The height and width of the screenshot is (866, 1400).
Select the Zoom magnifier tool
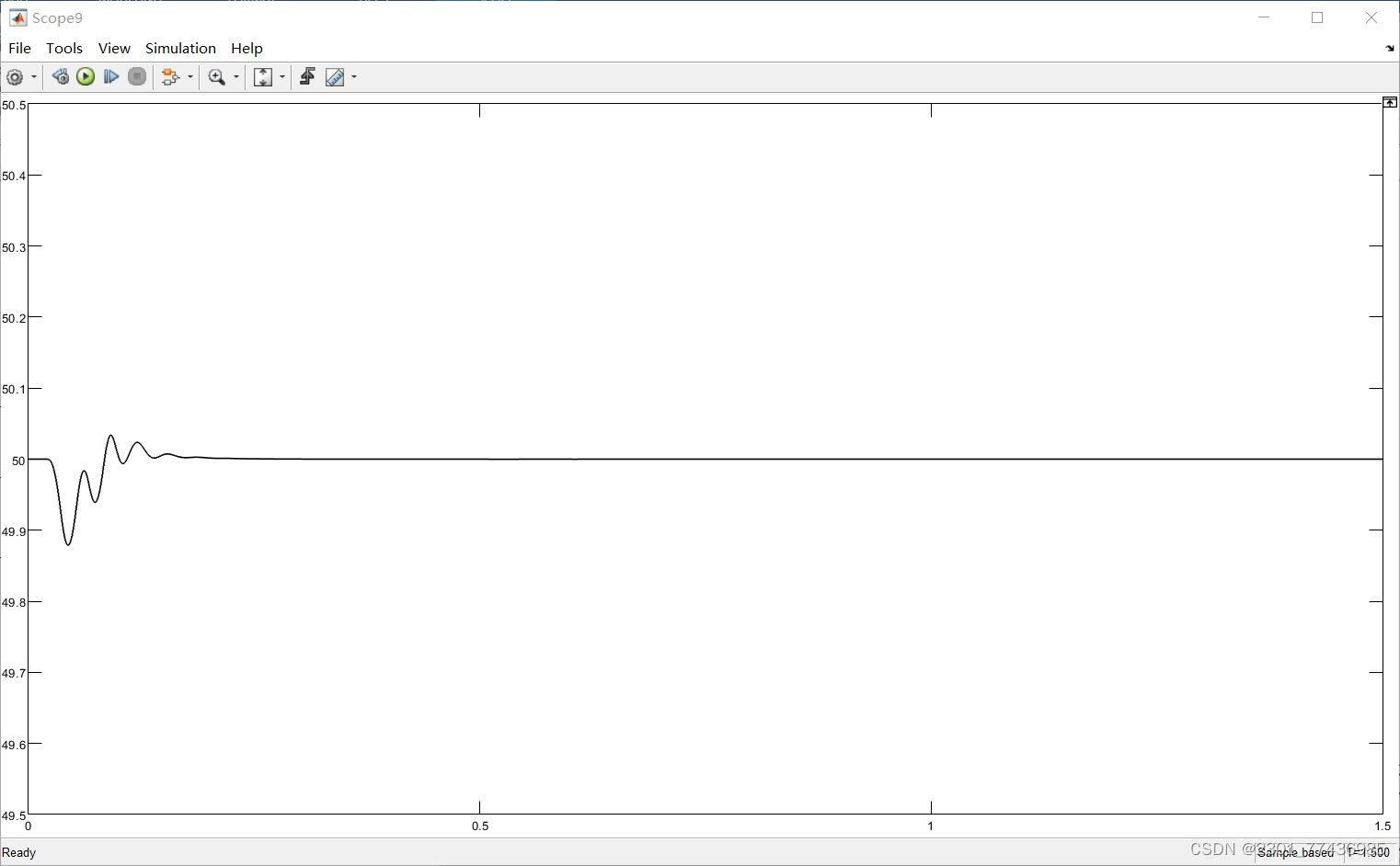217,77
